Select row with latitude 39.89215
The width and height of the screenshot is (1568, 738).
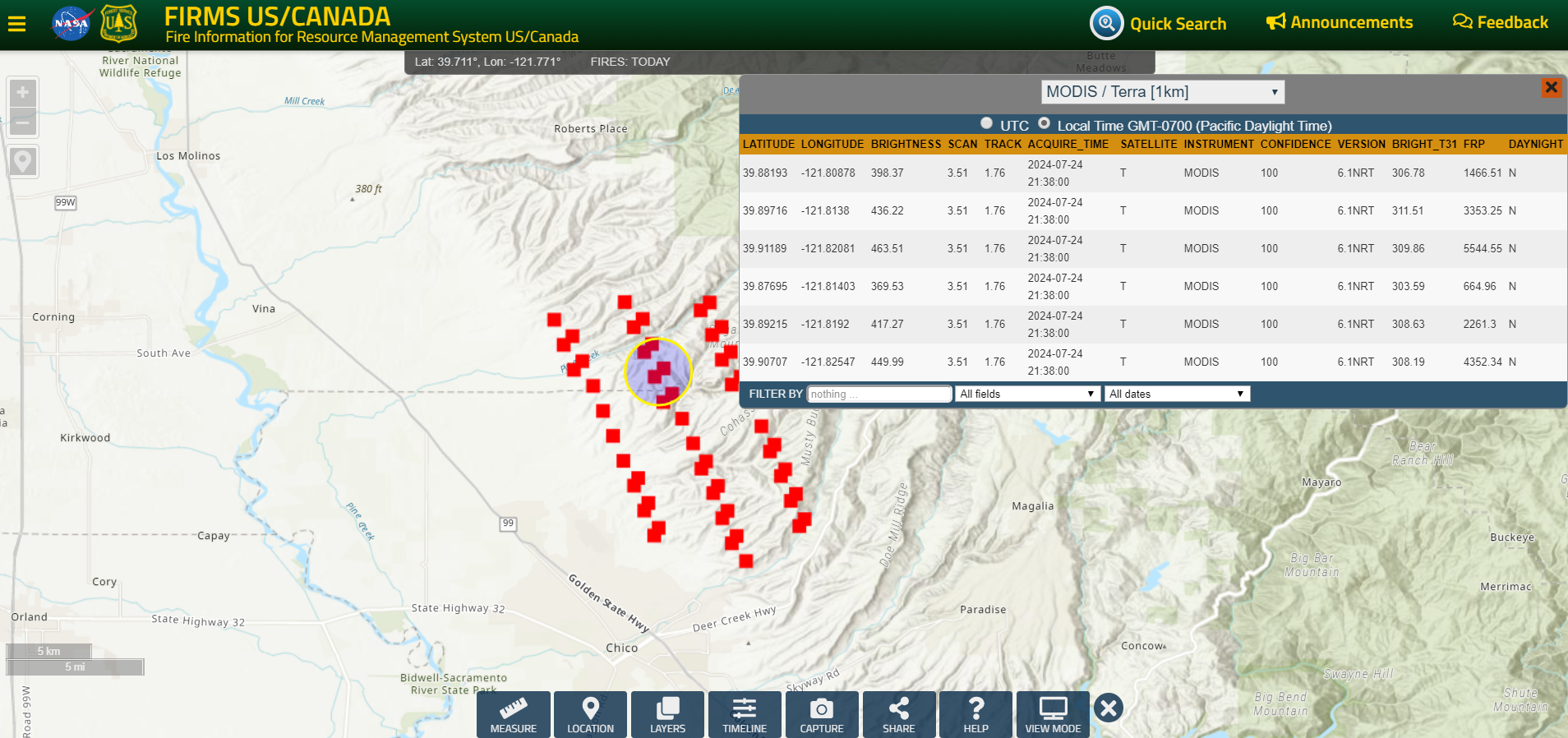1153,325
